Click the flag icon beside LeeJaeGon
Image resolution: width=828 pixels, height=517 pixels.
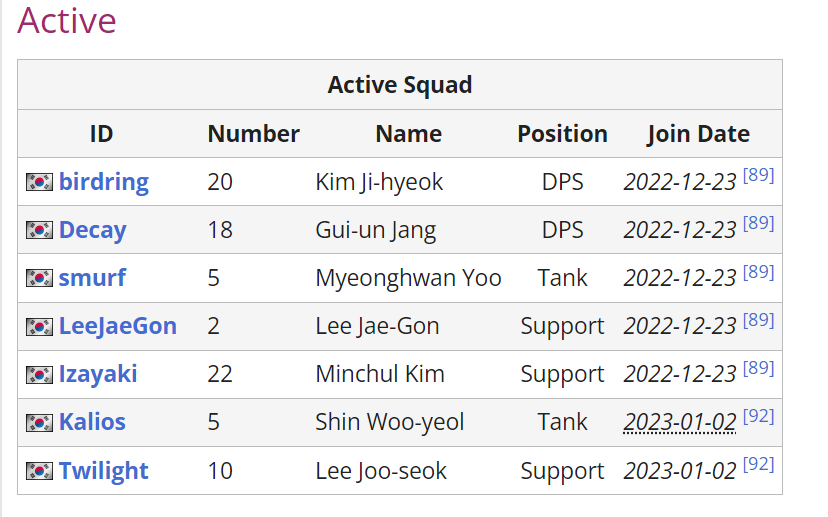click(x=39, y=327)
